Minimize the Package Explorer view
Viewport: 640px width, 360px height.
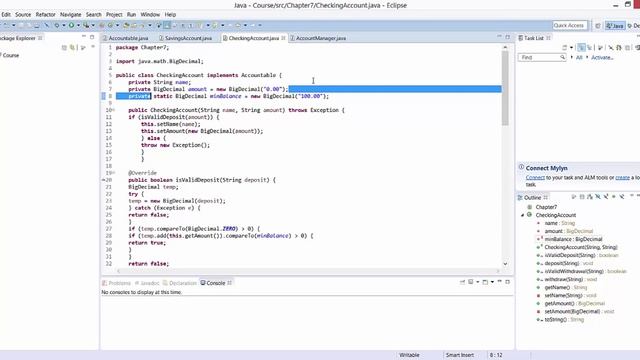84,37
